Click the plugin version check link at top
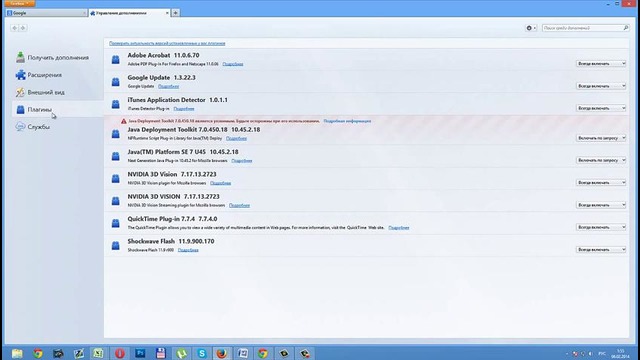Image resolution: width=640 pixels, height=360 pixels. coord(167,43)
